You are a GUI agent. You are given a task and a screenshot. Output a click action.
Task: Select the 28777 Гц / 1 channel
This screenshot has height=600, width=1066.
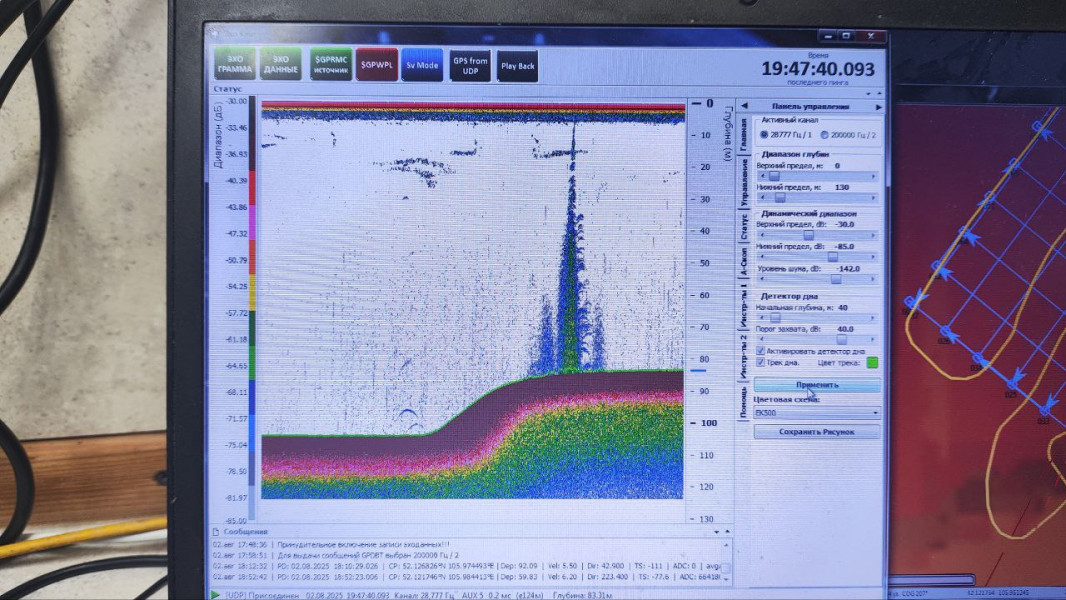pos(765,134)
